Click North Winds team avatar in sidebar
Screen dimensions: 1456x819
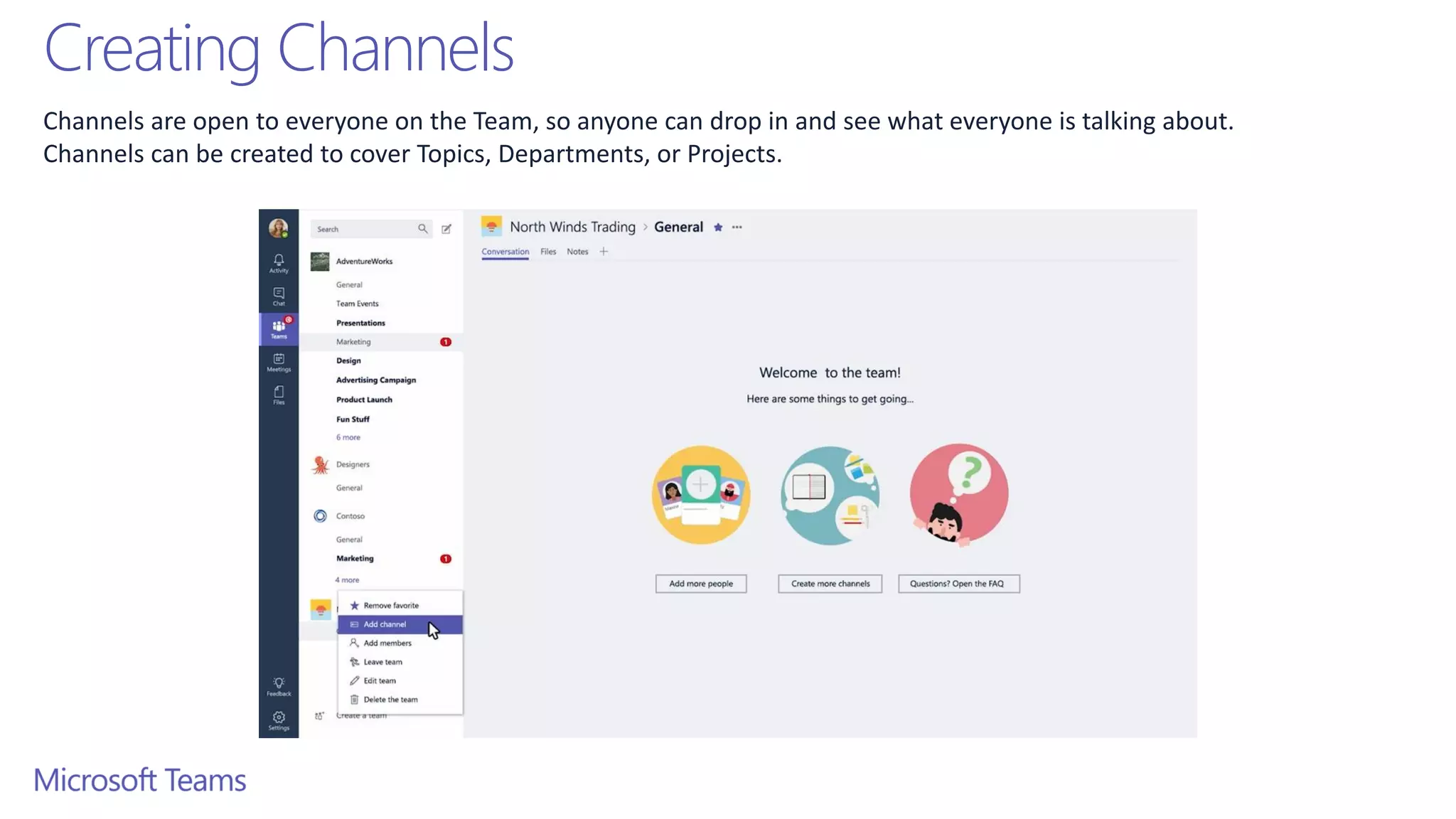321,610
